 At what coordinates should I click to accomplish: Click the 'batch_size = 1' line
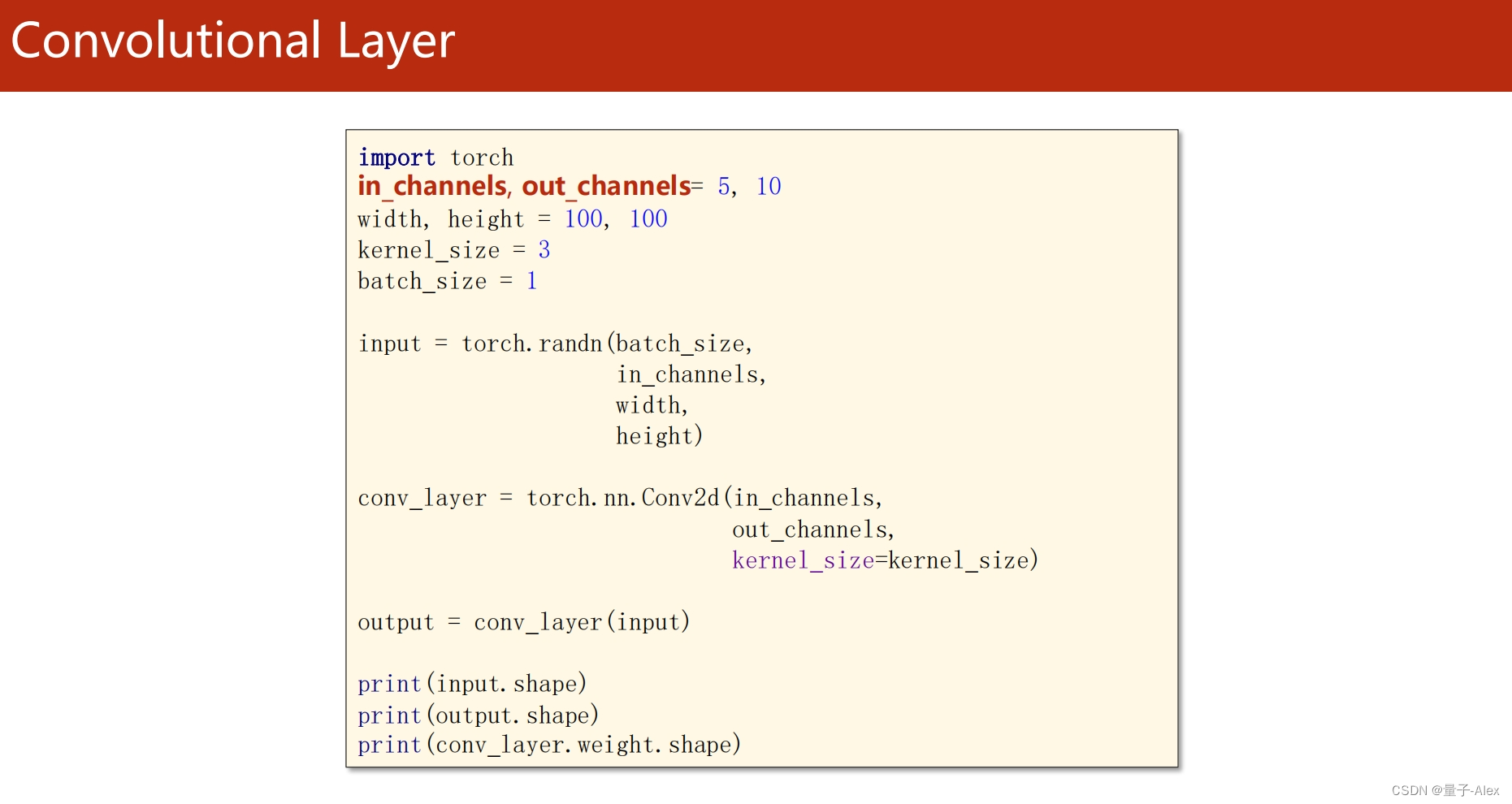coord(448,281)
